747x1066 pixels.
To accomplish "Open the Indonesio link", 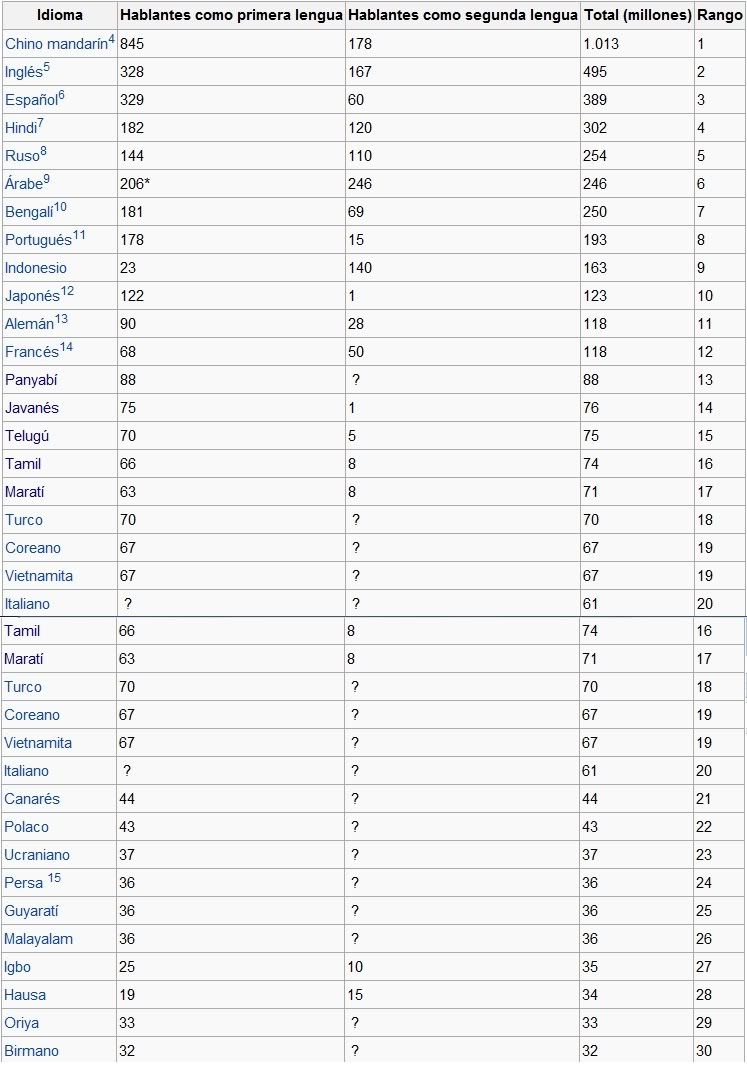I will click(x=36, y=268).
